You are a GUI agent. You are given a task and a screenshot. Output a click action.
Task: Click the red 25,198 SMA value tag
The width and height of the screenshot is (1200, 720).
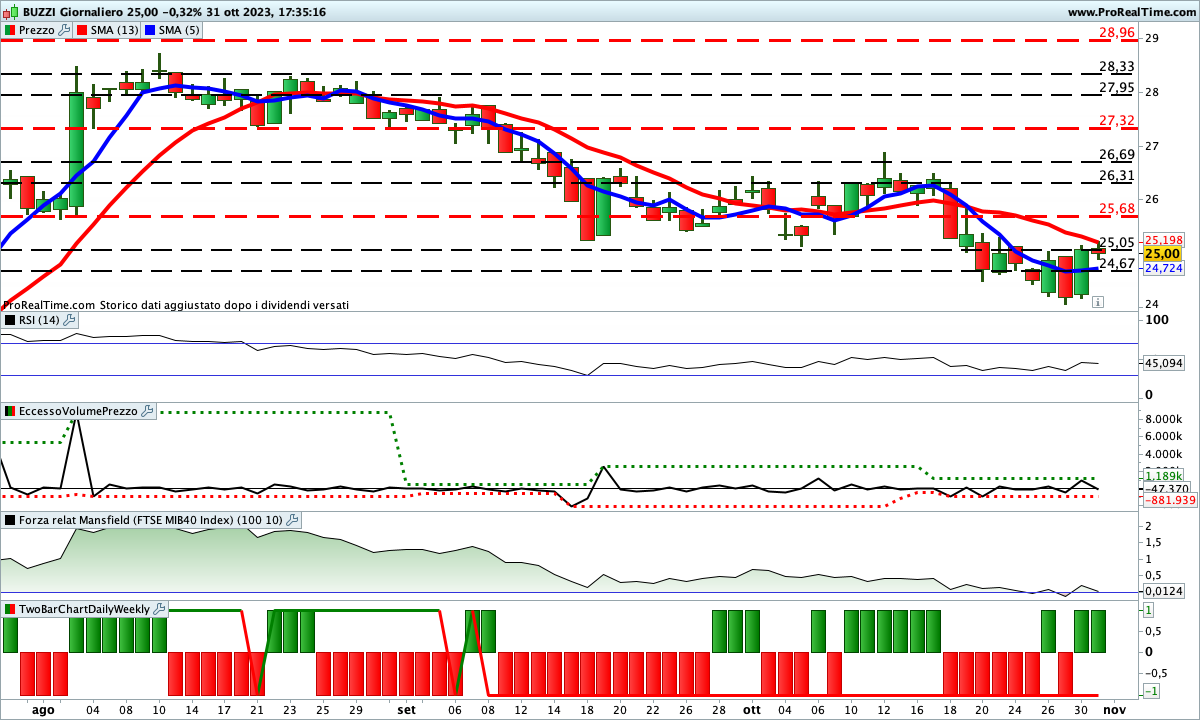pyautogui.click(x=1164, y=240)
